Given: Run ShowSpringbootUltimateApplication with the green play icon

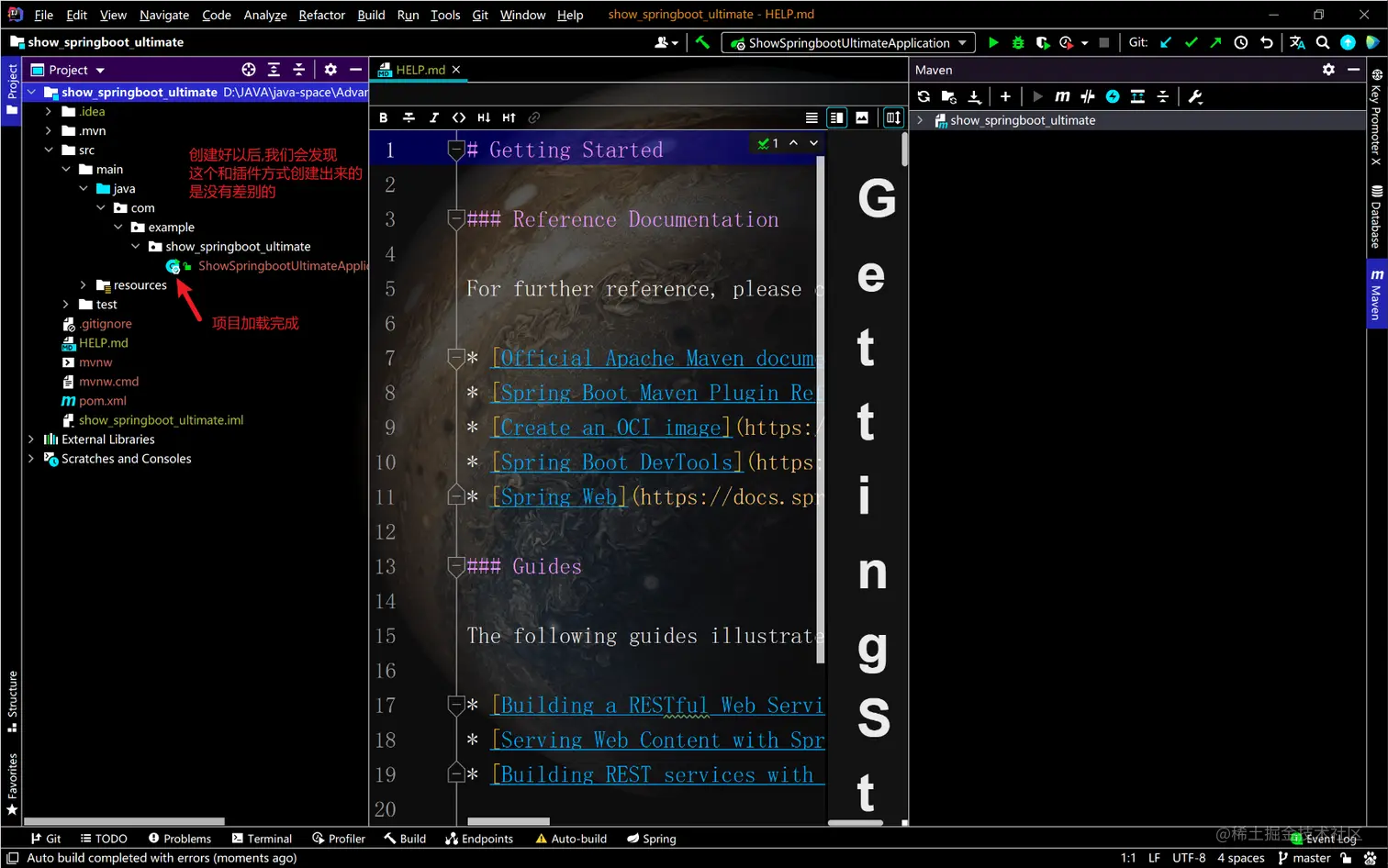Looking at the screenshot, I should [992, 42].
